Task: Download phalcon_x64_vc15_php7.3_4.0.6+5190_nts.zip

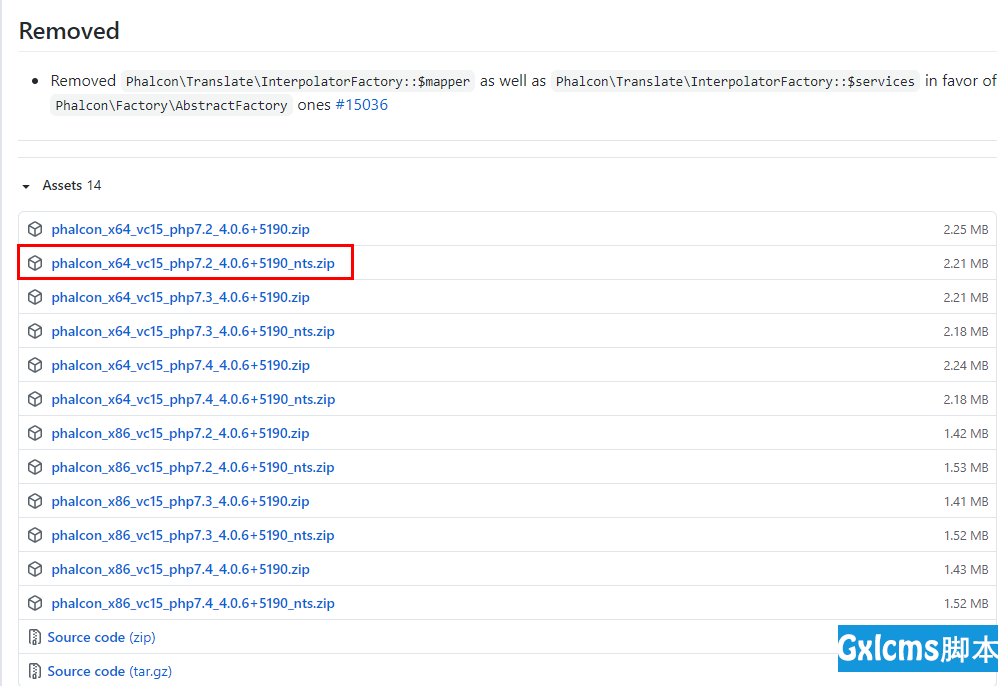Action: click(193, 331)
